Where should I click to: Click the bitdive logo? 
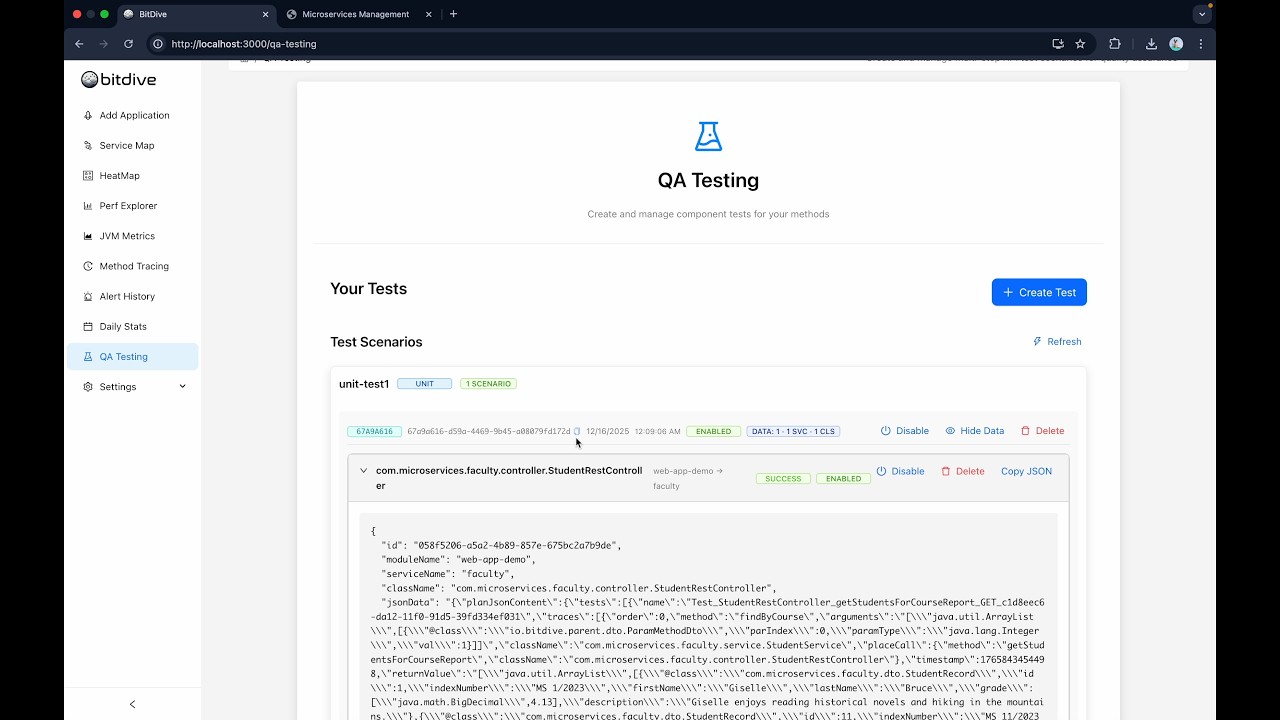tap(119, 79)
